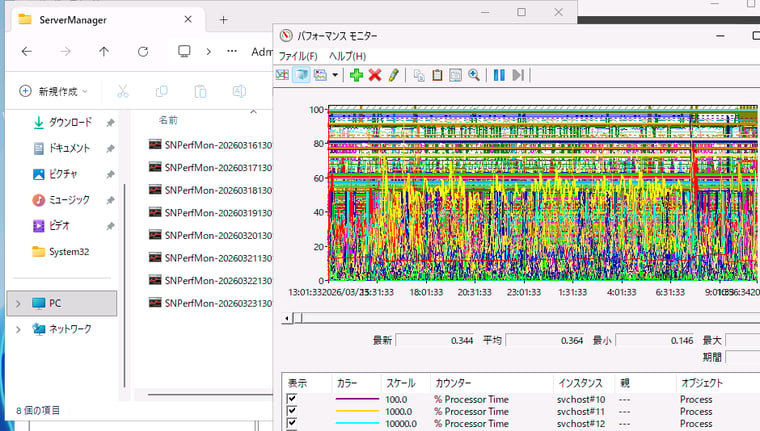
Task: Click Freeze Display pause button
Action: (499, 75)
